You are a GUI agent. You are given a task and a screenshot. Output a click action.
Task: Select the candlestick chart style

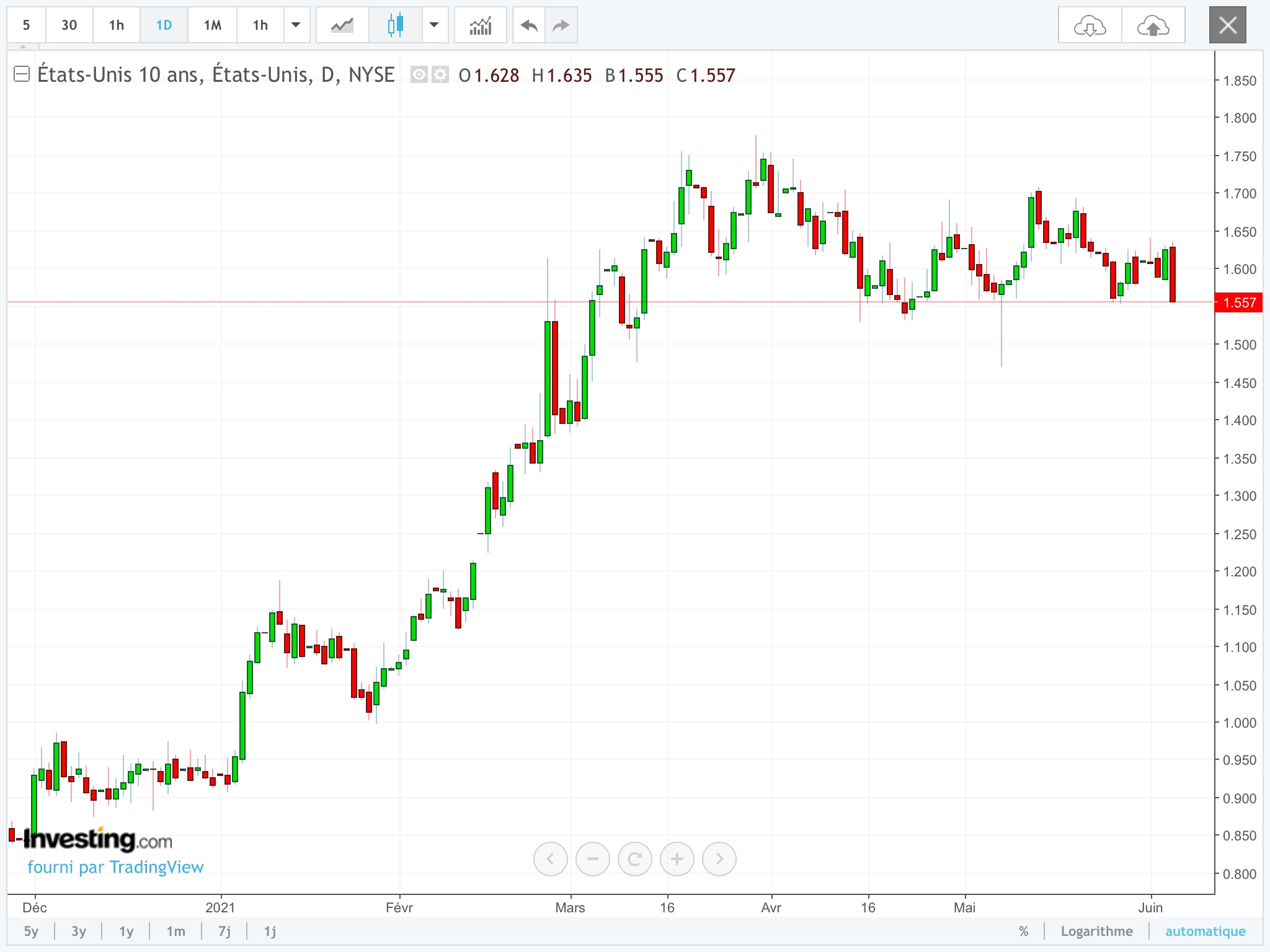[x=396, y=25]
